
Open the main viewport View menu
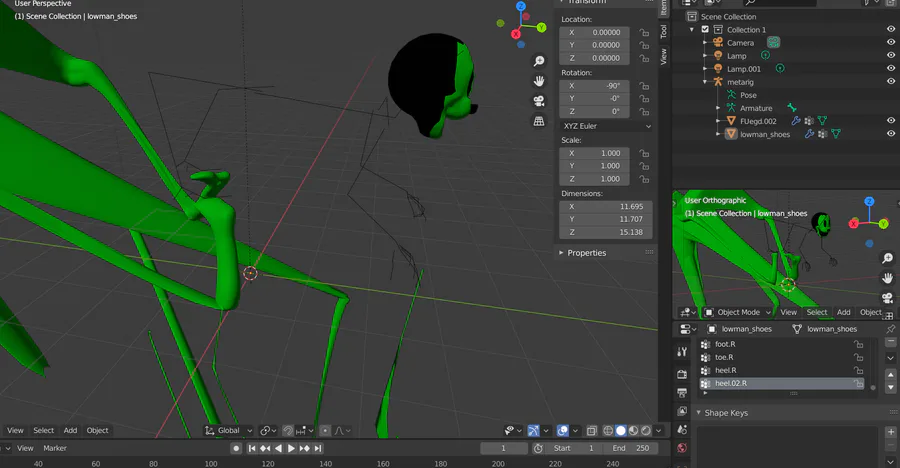tap(15, 430)
